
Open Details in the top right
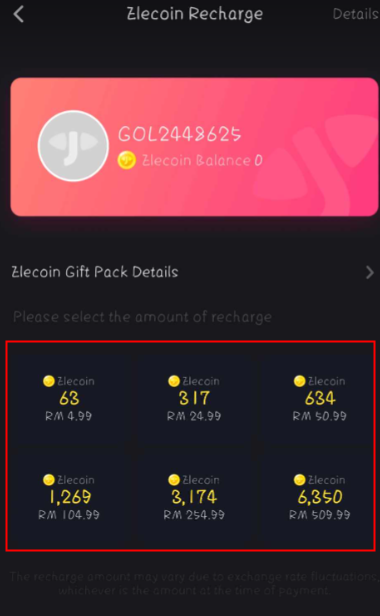point(355,14)
